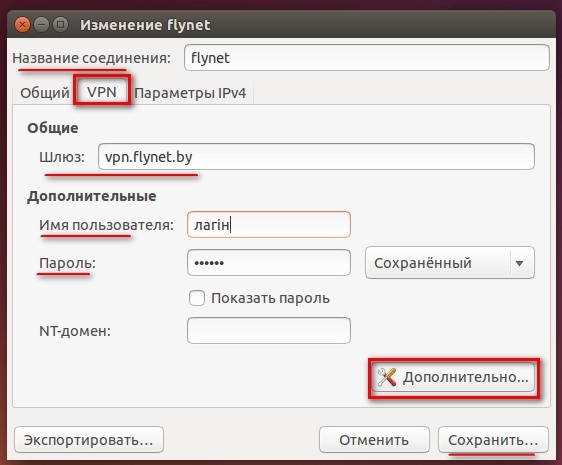This screenshot has height=465, width=562.
Task: Switch to the Общий tab
Action: coord(45,93)
